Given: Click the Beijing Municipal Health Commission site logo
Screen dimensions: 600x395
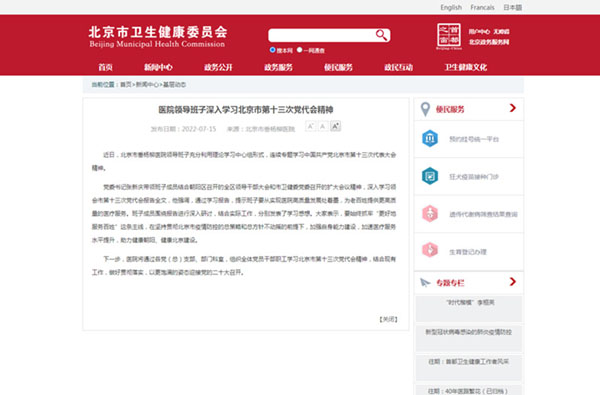Looking at the screenshot, I should (158, 37).
